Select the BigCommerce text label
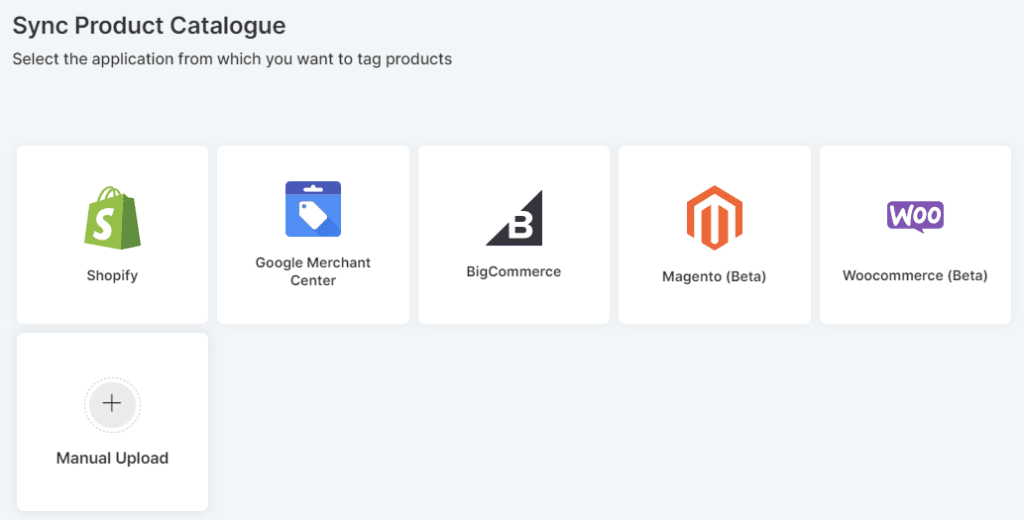 [514, 271]
